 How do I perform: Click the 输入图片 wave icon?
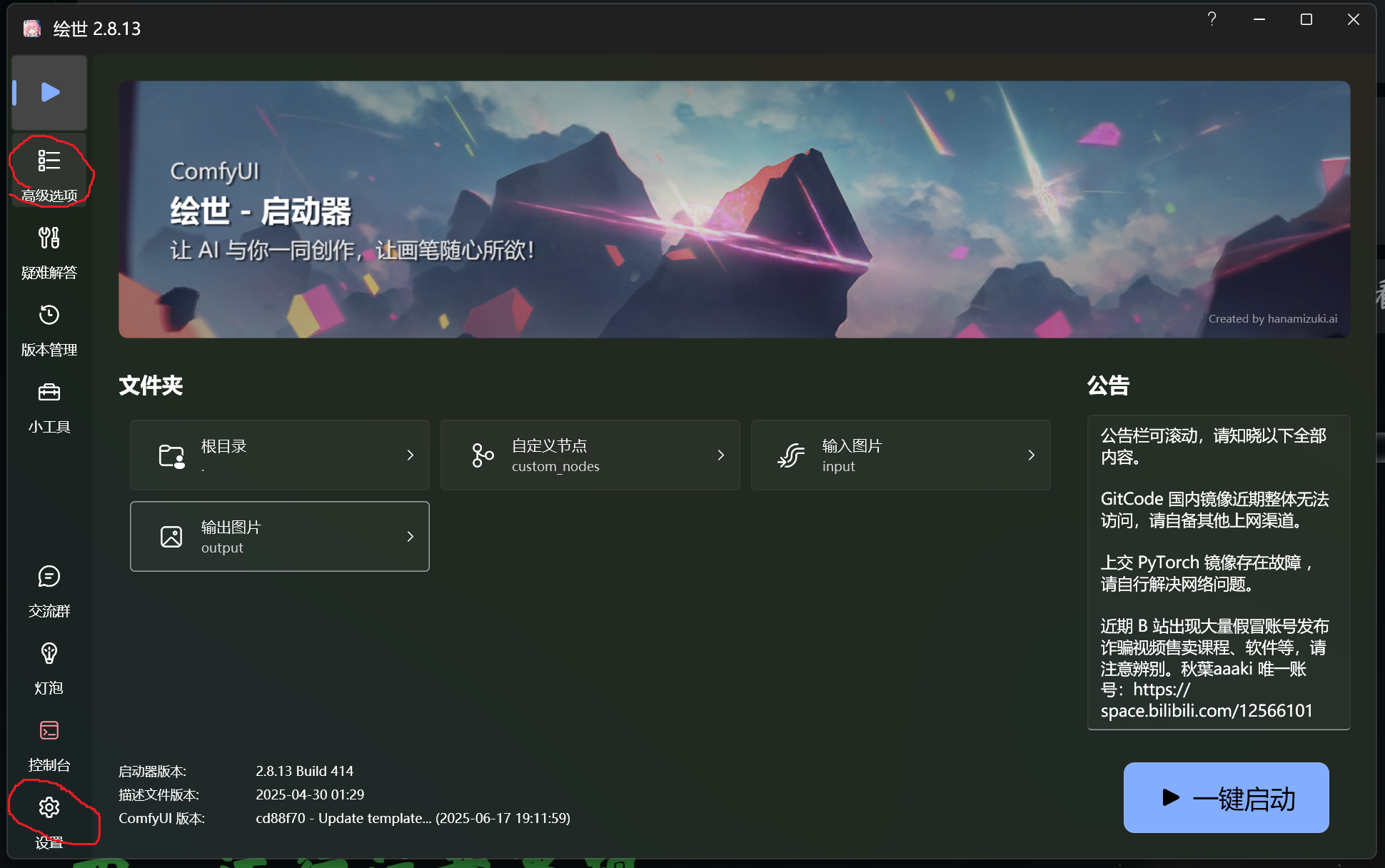[x=791, y=455]
